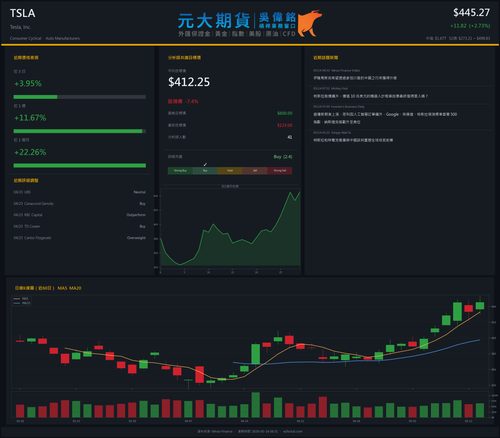500x438 pixels.
Task: Click the rating pointer marker above Buy
Action: pos(205,165)
